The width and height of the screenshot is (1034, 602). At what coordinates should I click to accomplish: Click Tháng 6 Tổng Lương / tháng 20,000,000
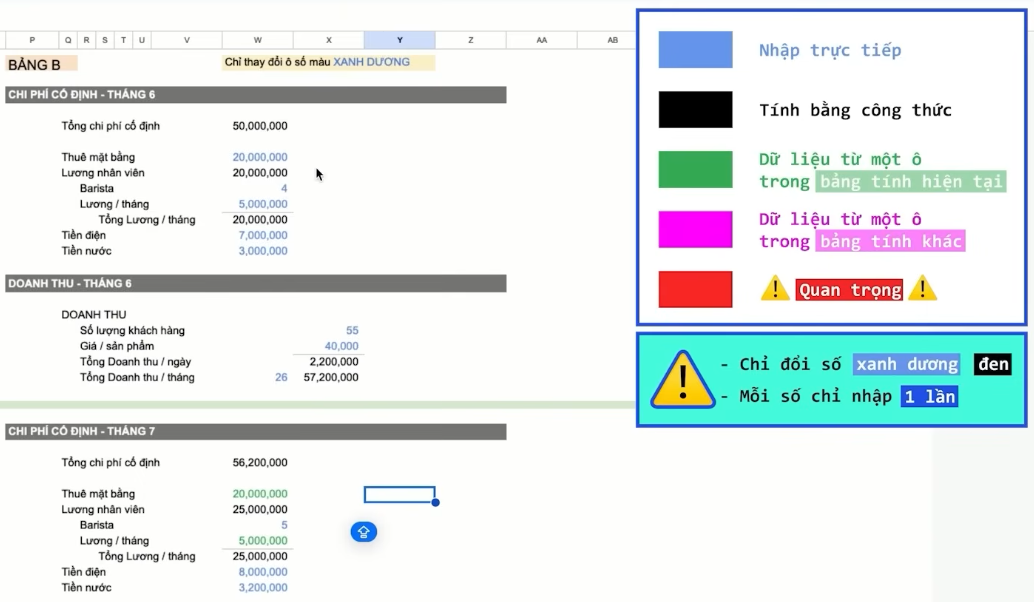coord(260,220)
